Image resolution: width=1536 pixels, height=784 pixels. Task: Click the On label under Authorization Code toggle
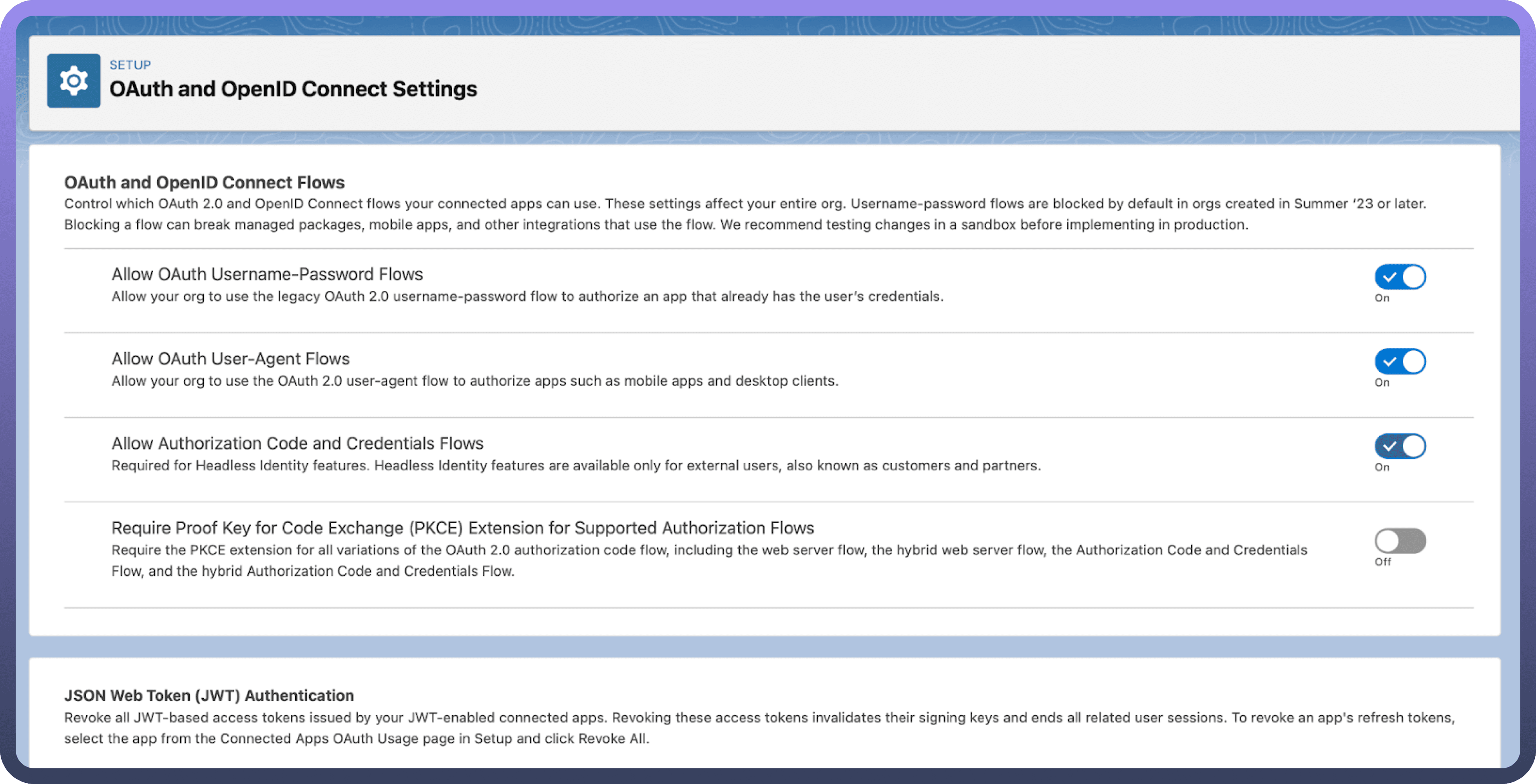pyautogui.click(x=1382, y=467)
